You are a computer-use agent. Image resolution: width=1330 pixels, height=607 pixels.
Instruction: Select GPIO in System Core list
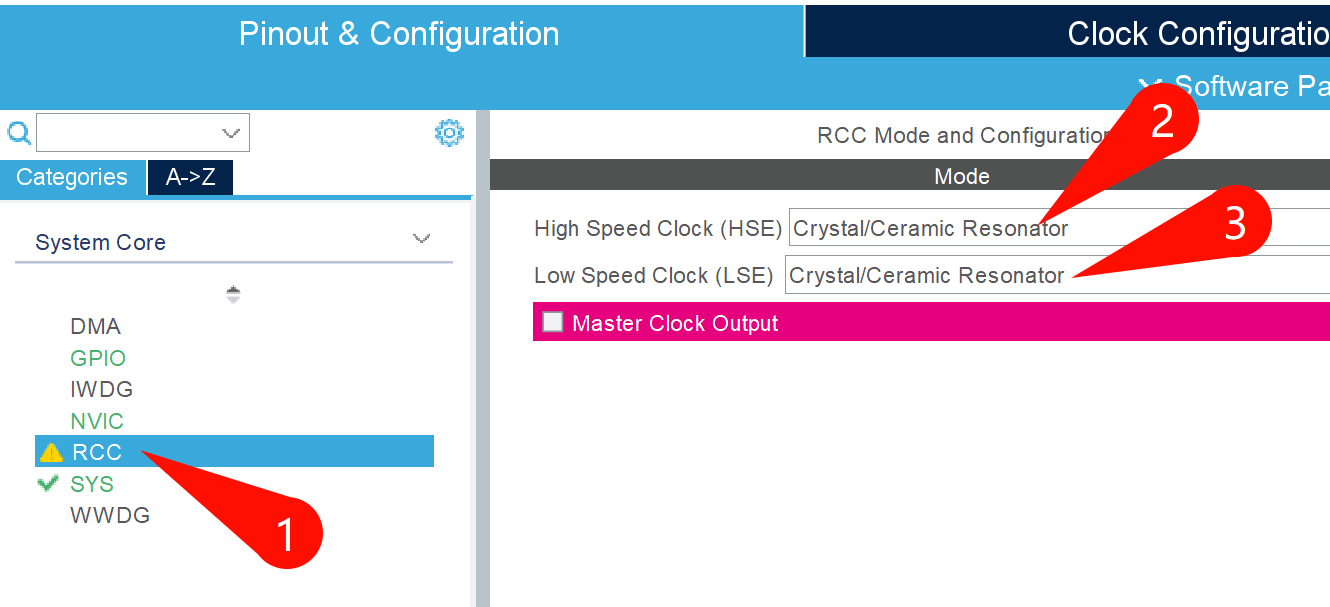coord(98,358)
